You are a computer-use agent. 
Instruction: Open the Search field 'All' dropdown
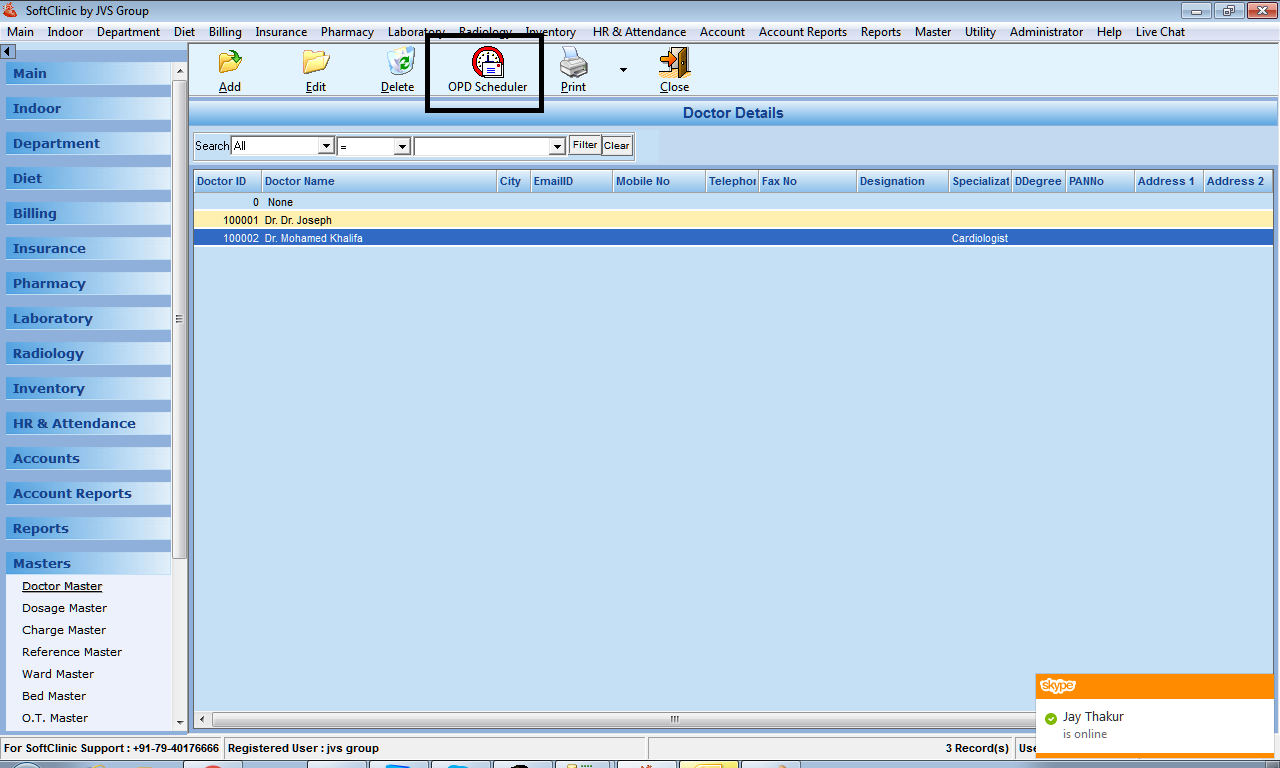pyautogui.click(x=325, y=146)
